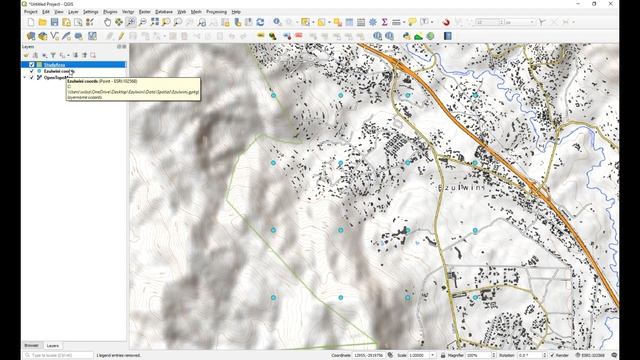Viewport: 640px width, 360px height.
Task: Open the layout manager
Action: pos(78,22)
